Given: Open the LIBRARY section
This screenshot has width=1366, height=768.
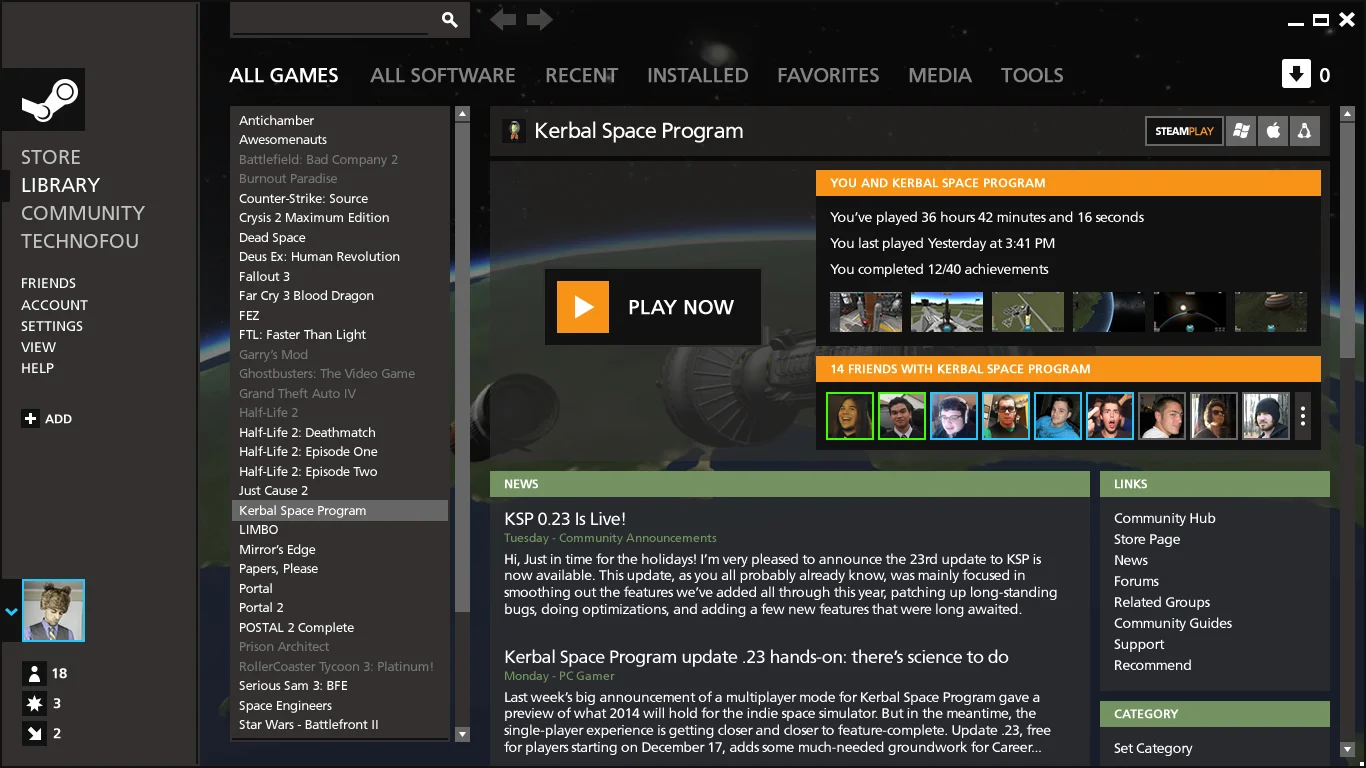Looking at the screenshot, I should (x=60, y=185).
